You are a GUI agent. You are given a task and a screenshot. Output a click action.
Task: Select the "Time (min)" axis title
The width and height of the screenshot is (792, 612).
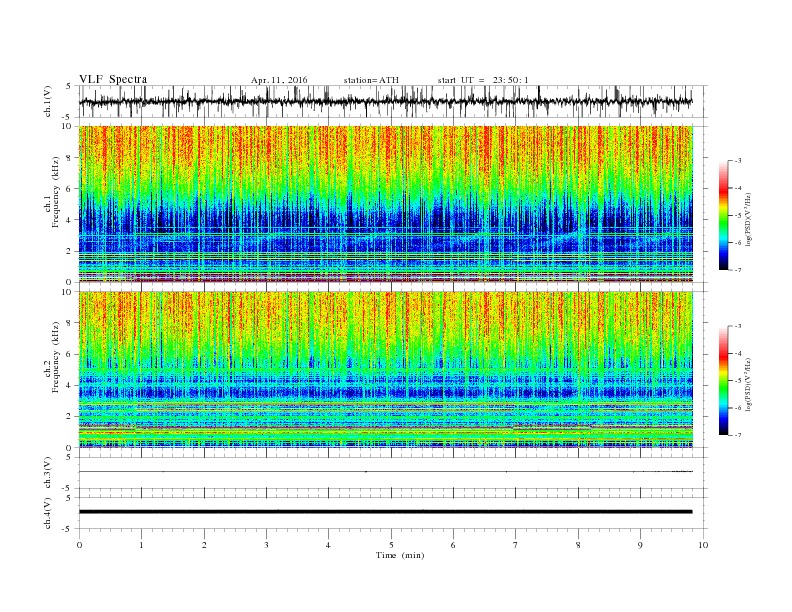tap(400, 555)
